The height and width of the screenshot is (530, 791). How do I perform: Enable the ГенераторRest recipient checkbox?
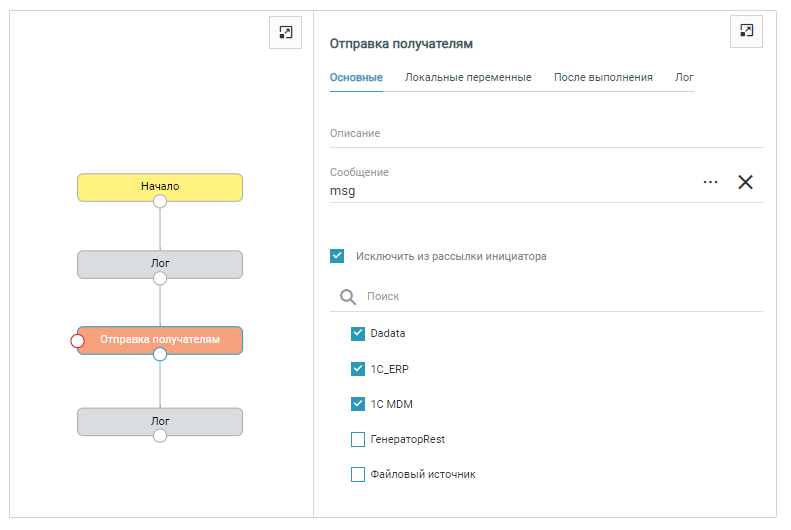358,439
